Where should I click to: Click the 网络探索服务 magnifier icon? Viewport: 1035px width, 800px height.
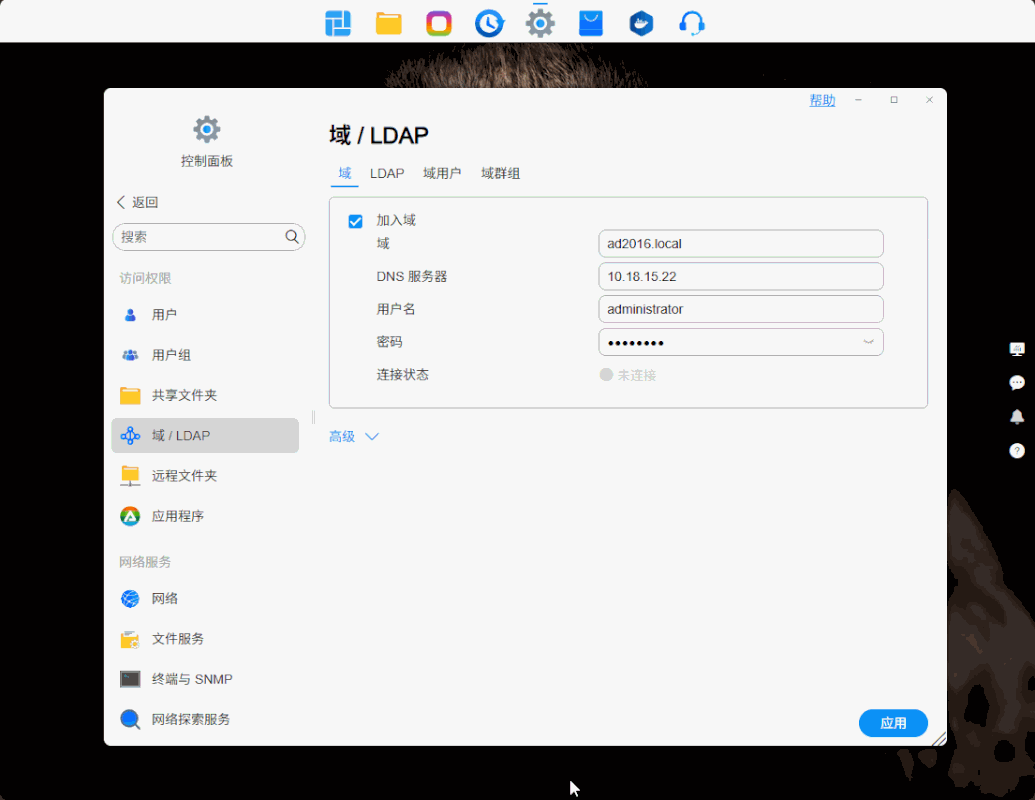[130, 719]
